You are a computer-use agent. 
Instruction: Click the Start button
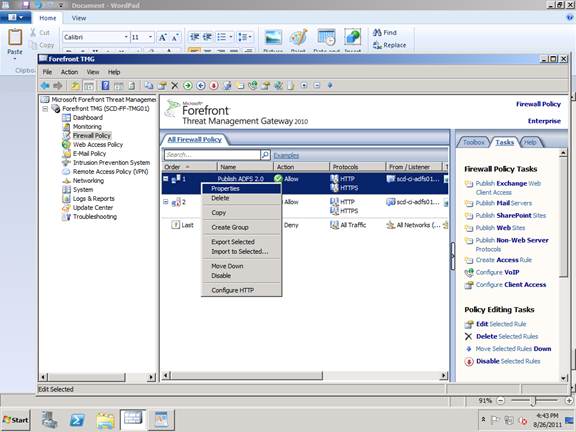(x=15, y=420)
